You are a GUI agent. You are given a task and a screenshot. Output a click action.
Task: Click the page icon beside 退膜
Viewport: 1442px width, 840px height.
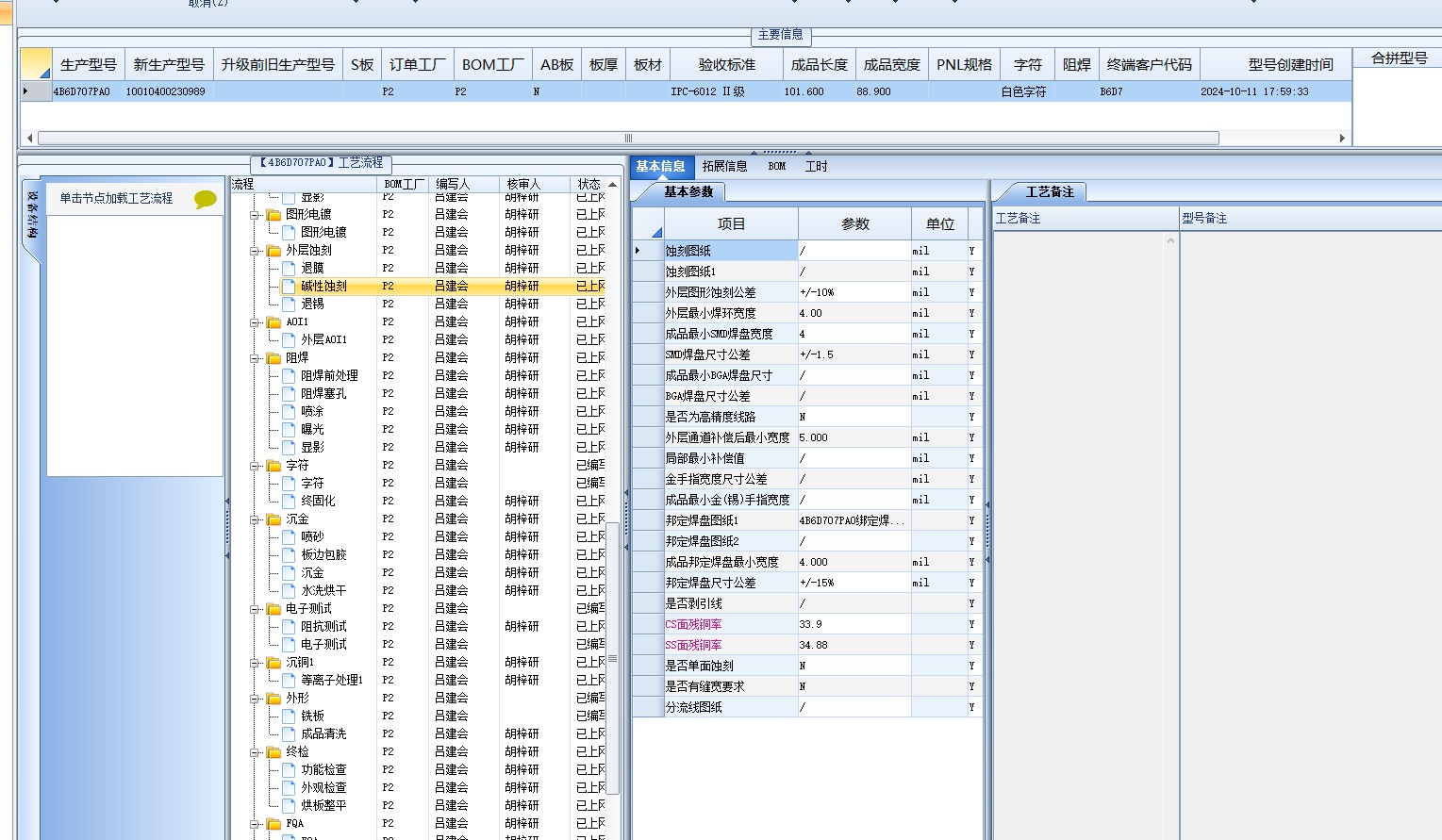[x=290, y=269]
